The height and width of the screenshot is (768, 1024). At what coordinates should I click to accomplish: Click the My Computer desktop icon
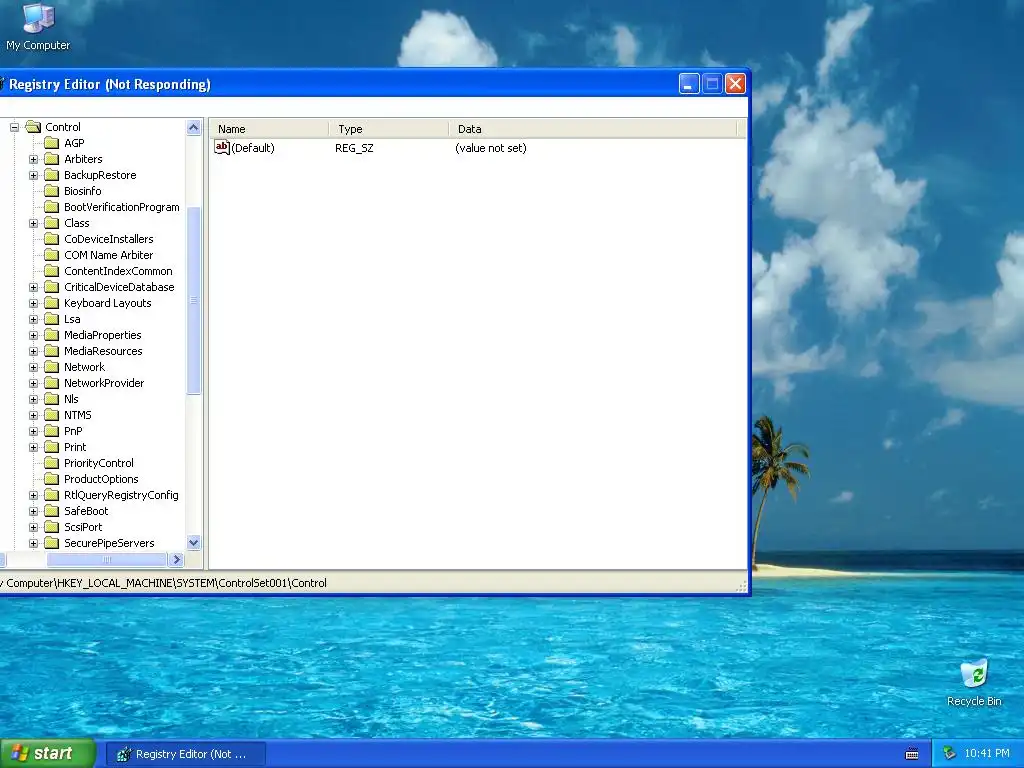(x=38, y=27)
